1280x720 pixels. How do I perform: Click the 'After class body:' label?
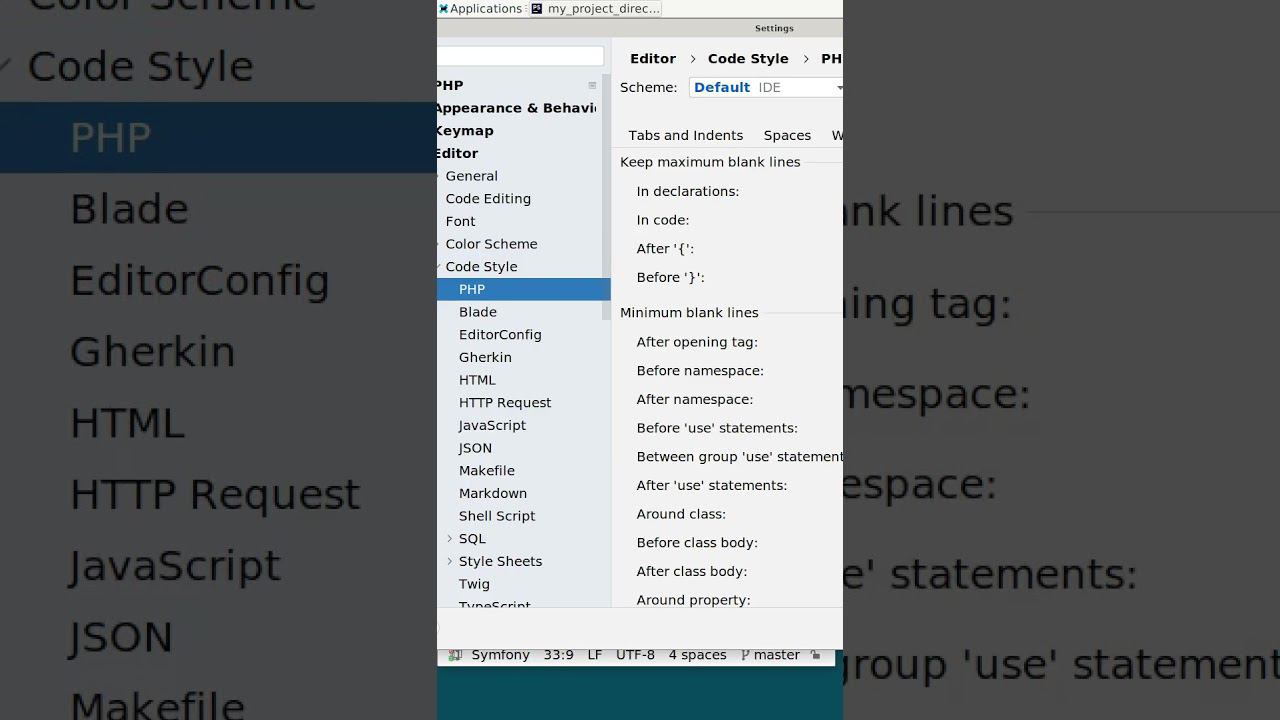pyautogui.click(x=692, y=571)
